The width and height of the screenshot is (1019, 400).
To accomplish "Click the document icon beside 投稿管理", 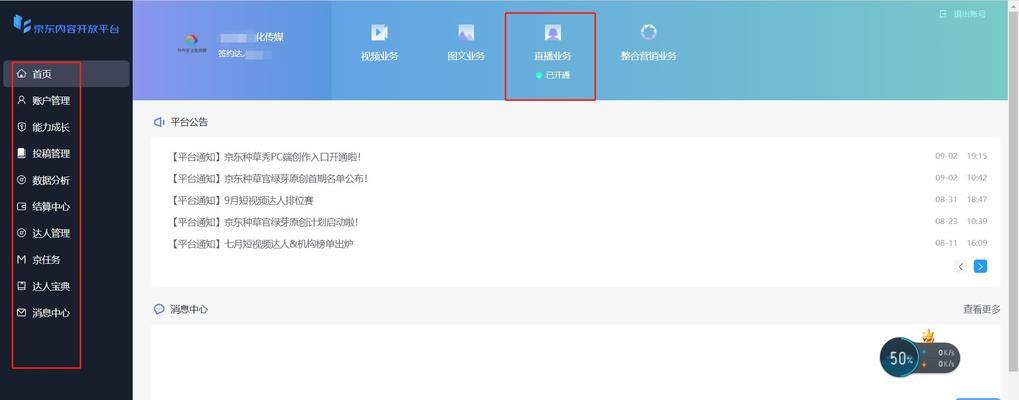I will point(21,154).
